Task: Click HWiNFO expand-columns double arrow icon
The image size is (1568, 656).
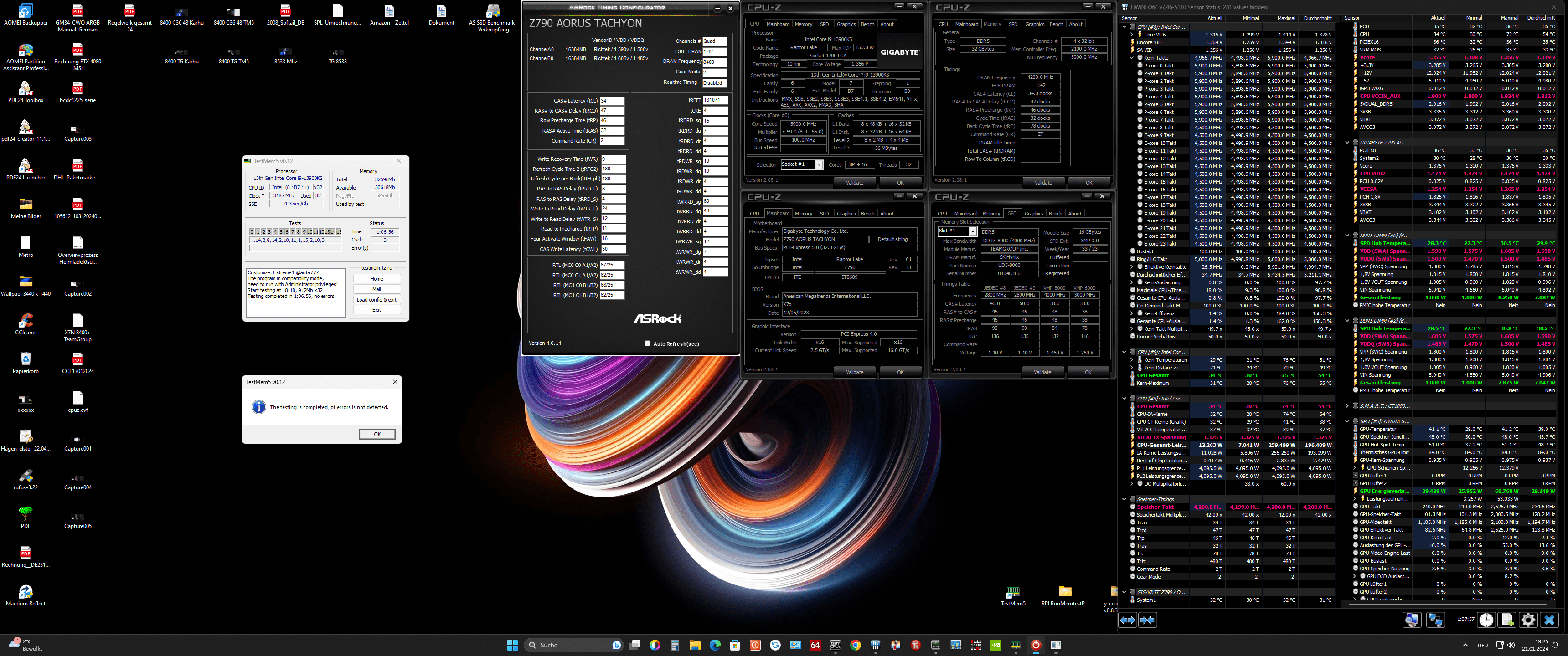Action: [1127, 620]
